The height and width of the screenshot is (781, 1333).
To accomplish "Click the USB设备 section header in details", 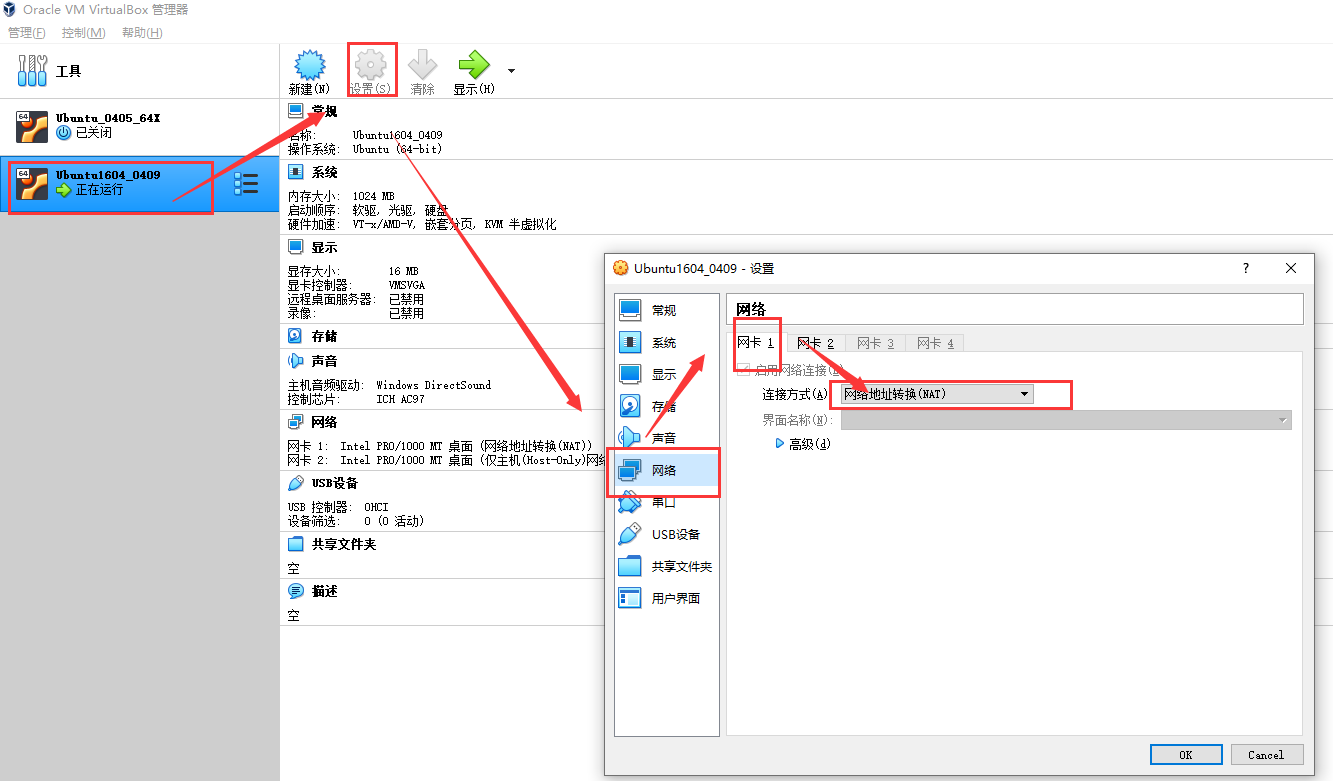I will [x=335, y=484].
